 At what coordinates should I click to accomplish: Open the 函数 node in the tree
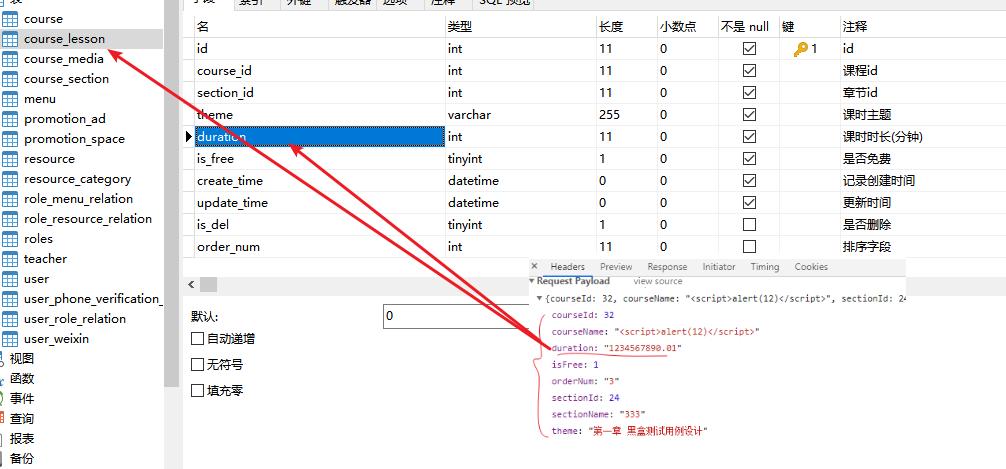[x=21, y=379]
